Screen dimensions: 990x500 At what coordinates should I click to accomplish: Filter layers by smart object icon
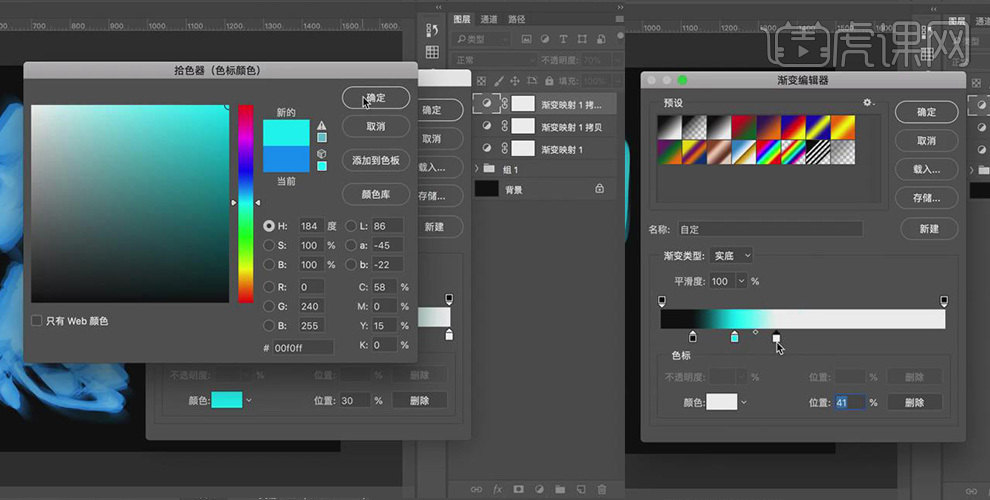(600, 39)
